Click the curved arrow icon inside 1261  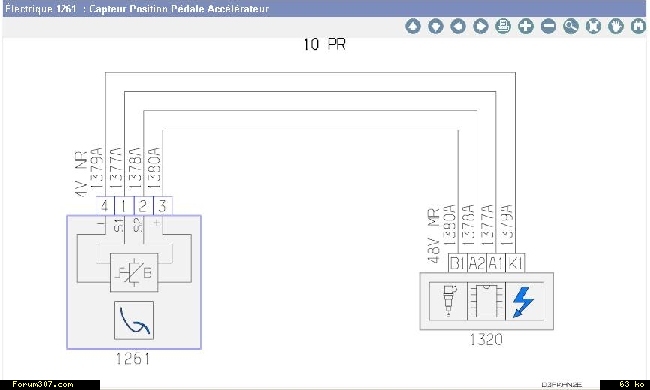pyautogui.click(x=134, y=320)
